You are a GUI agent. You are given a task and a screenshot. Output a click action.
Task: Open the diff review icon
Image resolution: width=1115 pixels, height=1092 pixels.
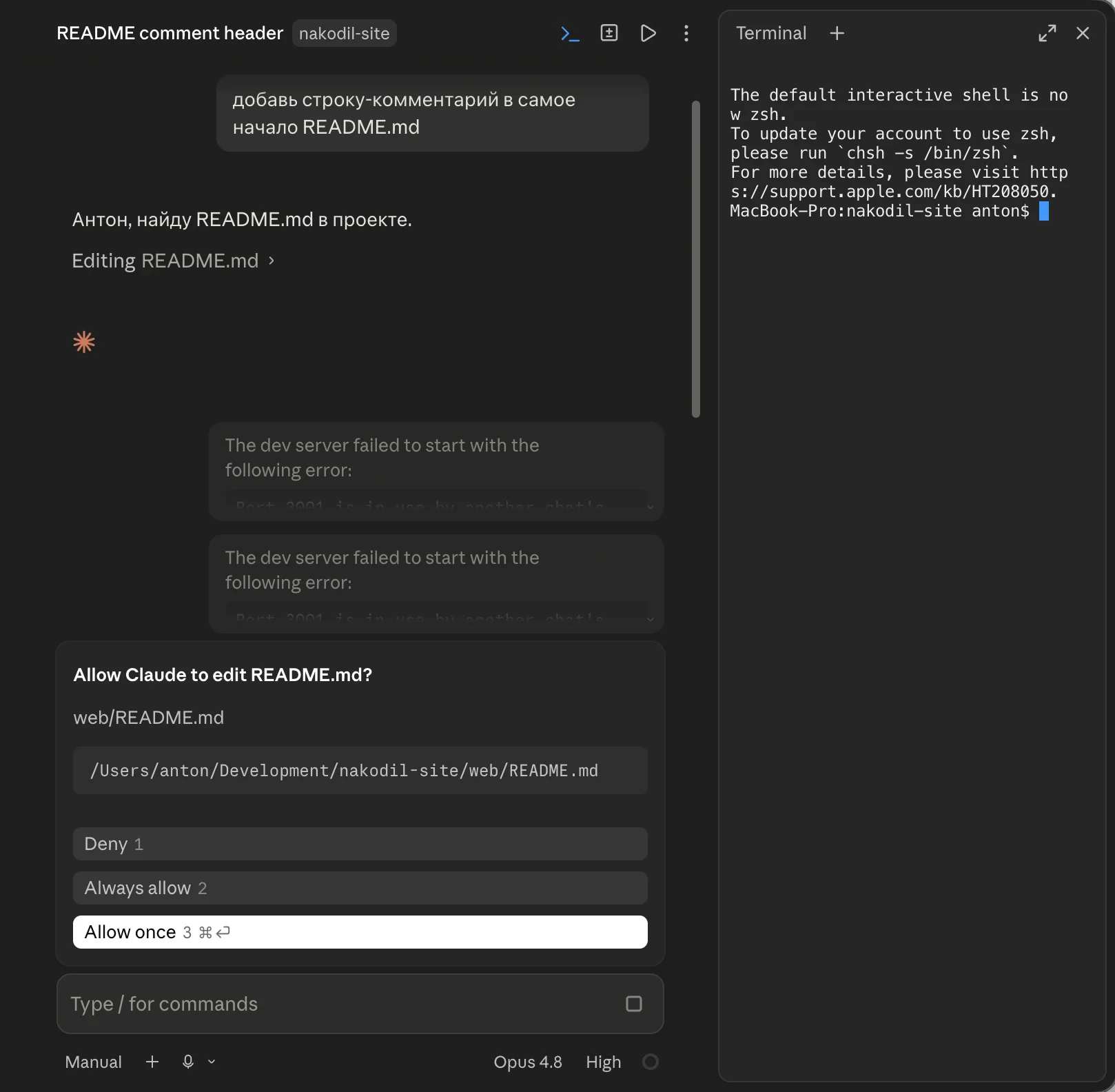[x=609, y=33]
